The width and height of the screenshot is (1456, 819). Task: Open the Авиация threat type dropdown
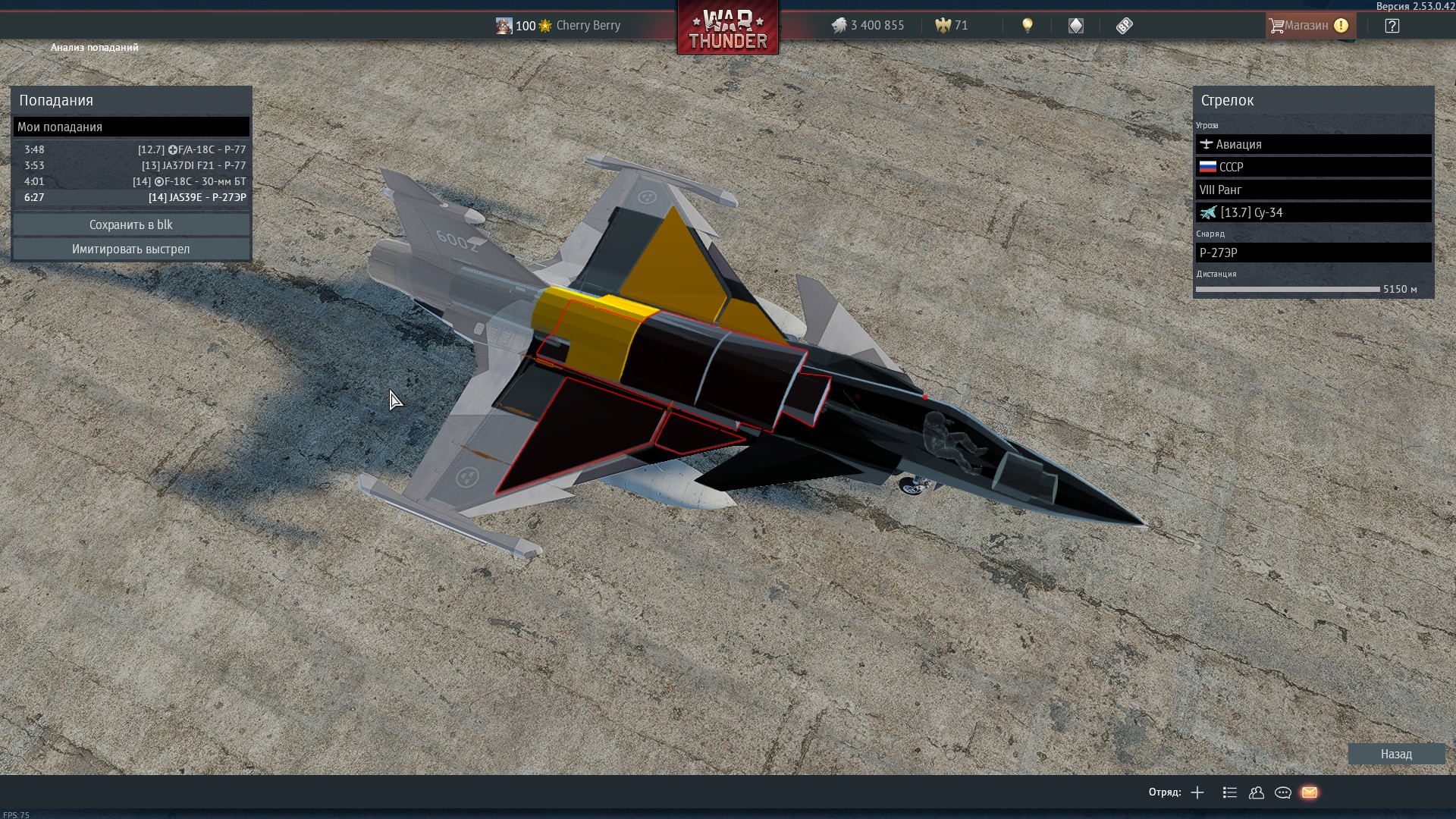tap(1313, 144)
